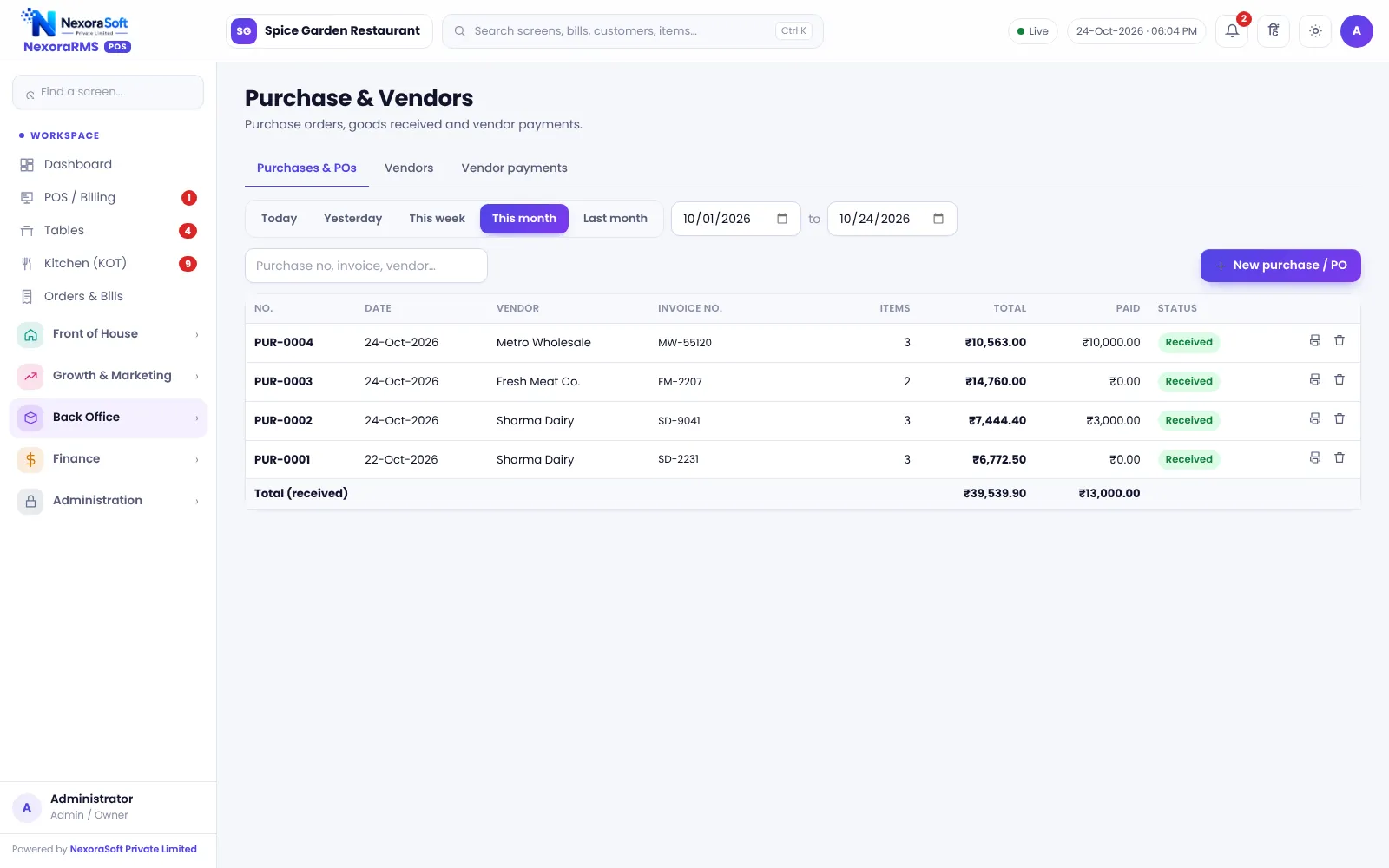The width and height of the screenshot is (1389, 868).
Task: Open the user avatar A menu
Action: (1357, 31)
